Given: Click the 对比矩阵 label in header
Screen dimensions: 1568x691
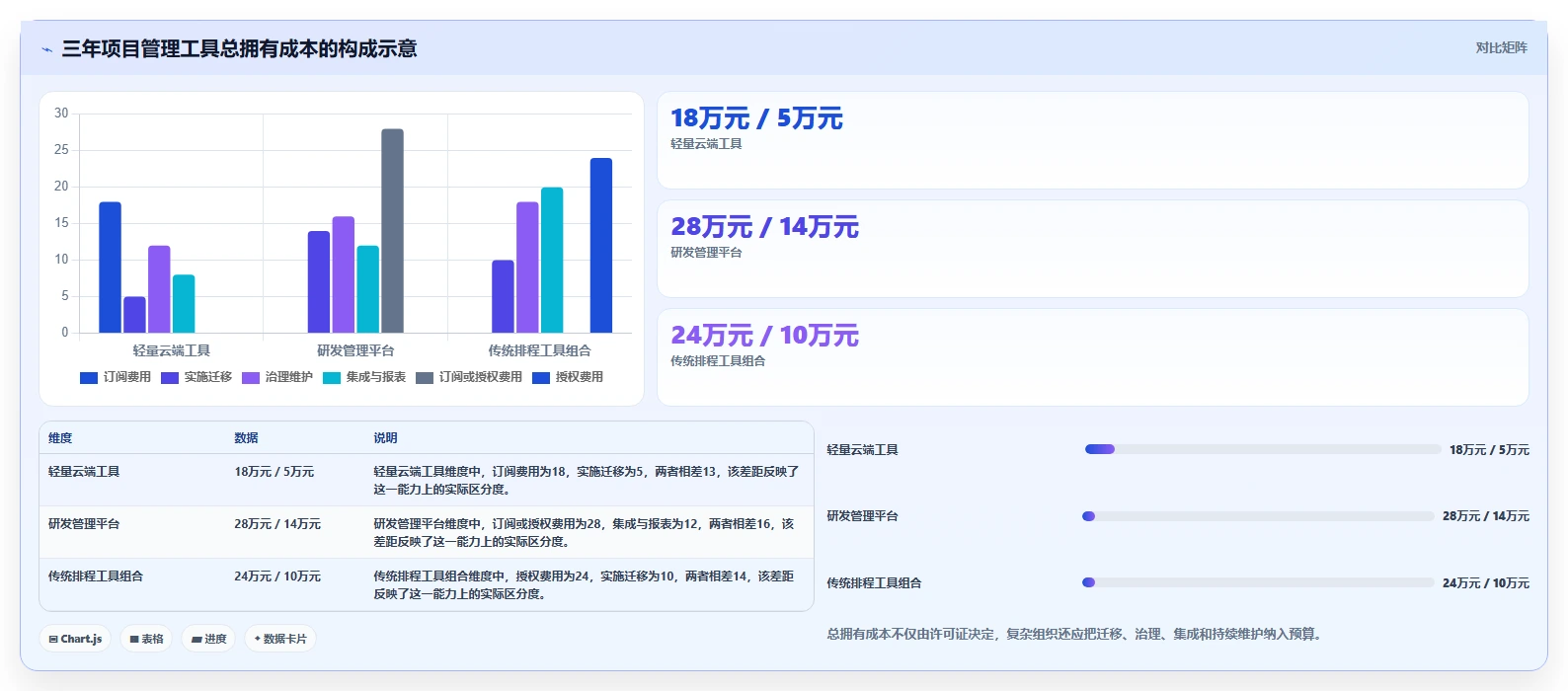Looking at the screenshot, I should [1501, 47].
